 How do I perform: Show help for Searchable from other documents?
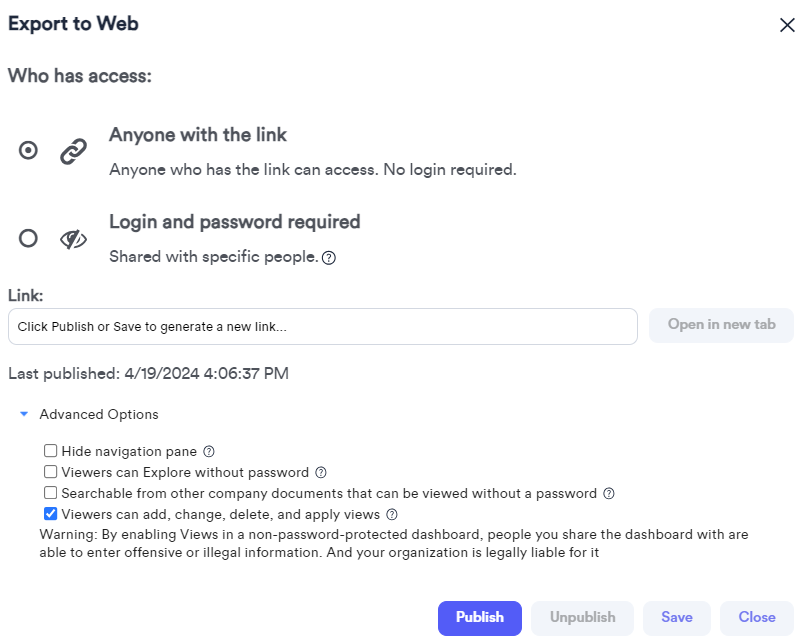pyautogui.click(x=609, y=493)
